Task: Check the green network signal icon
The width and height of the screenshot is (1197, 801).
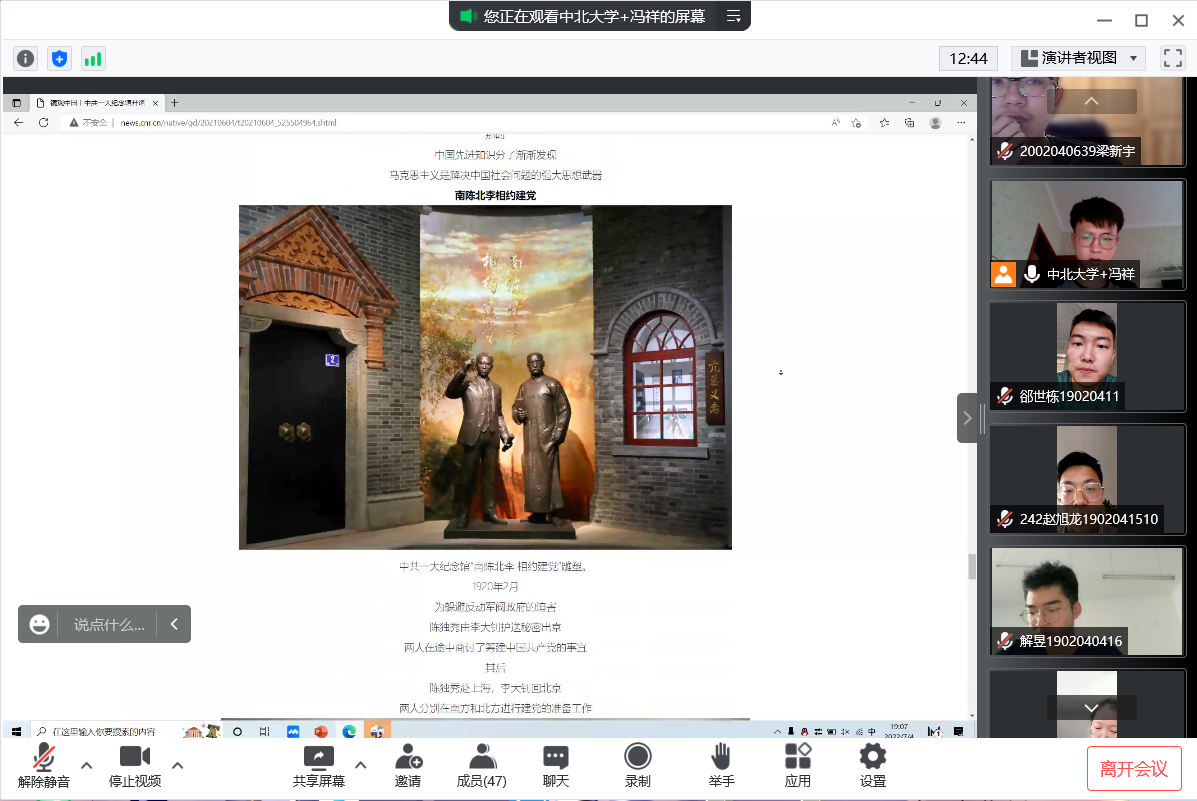Action: (93, 58)
